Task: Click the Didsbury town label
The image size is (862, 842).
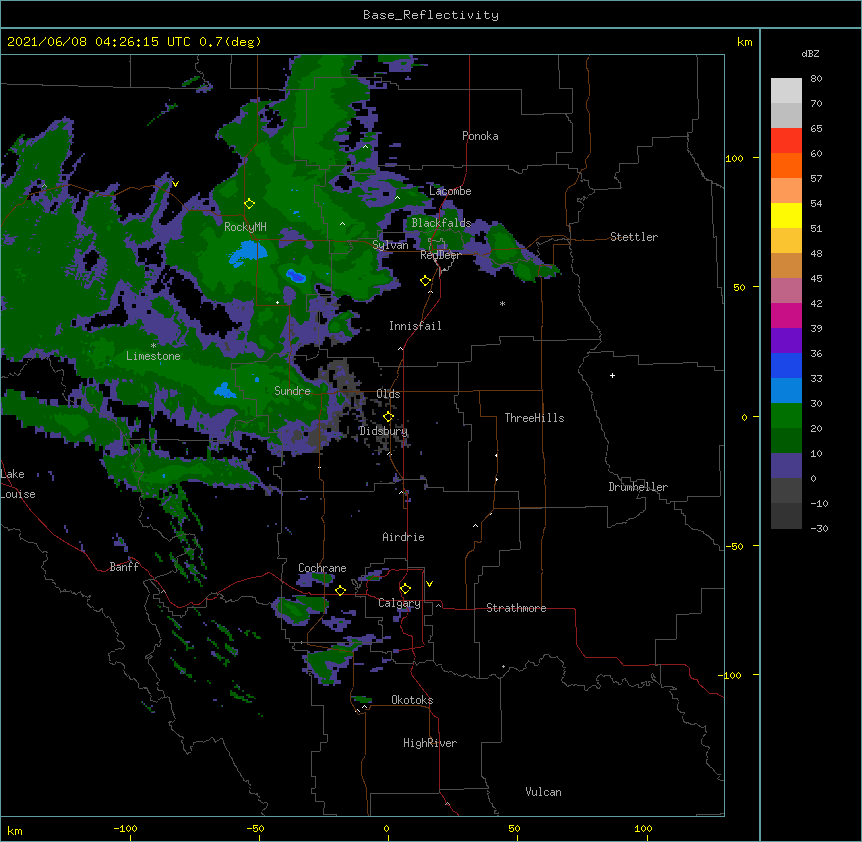Action: click(x=383, y=431)
